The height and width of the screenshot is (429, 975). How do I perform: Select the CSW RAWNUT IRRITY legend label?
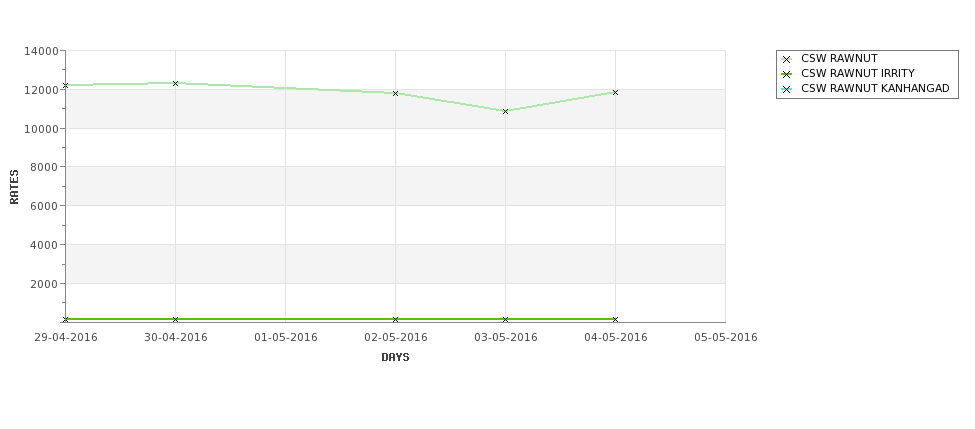857,73
